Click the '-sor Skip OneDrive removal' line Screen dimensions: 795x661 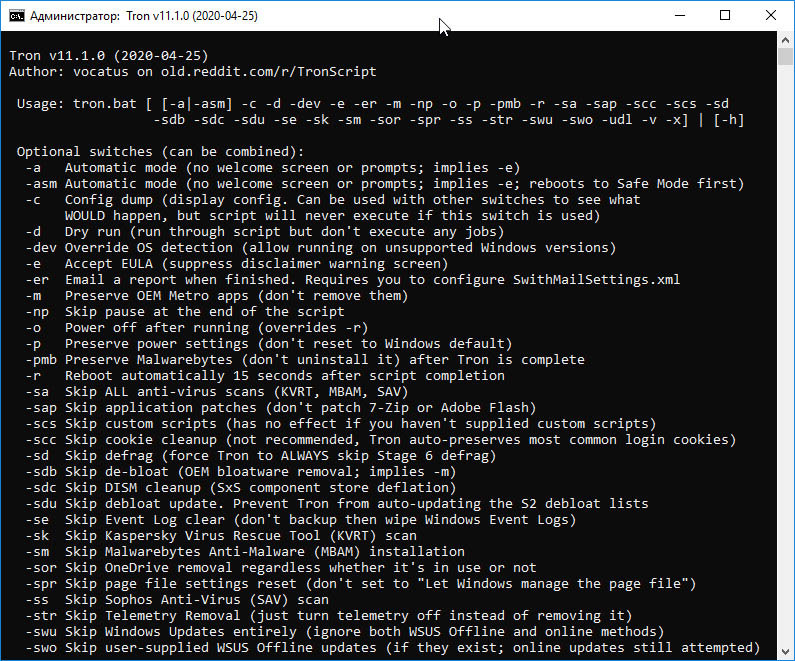pos(280,568)
